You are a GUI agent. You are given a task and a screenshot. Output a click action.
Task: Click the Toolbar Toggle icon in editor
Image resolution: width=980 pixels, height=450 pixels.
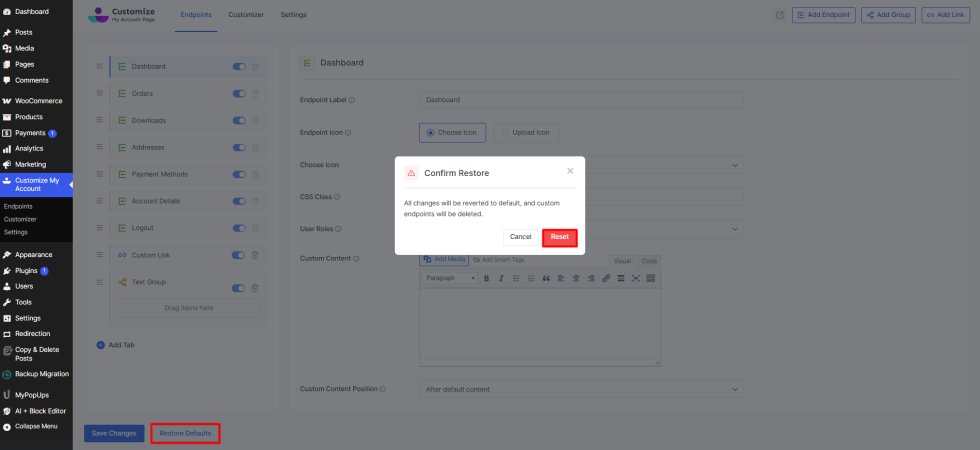651,278
